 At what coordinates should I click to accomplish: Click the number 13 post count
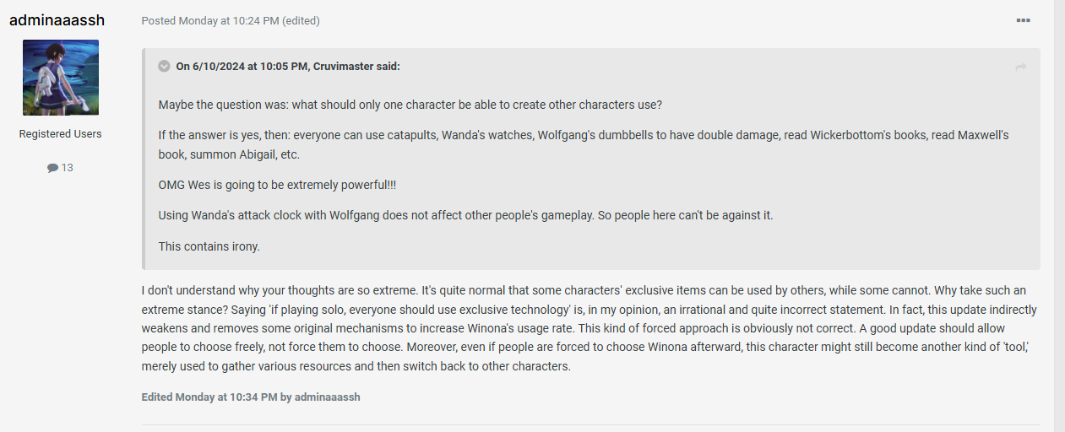tap(67, 168)
